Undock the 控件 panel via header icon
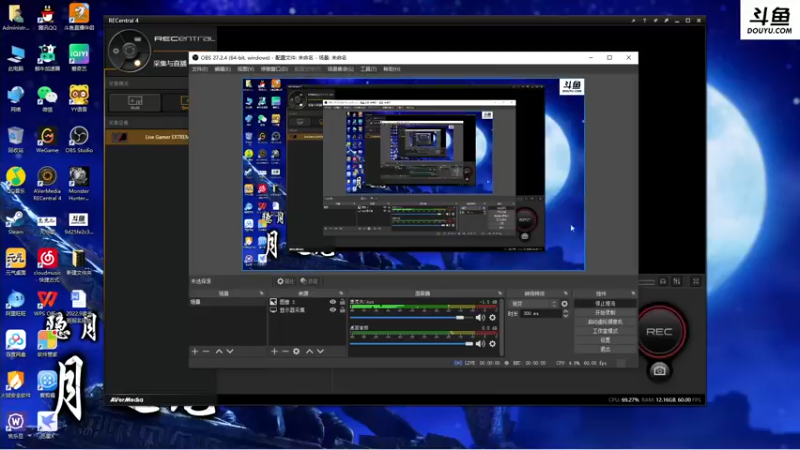The height and width of the screenshot is (450, 800). point(633,293)
